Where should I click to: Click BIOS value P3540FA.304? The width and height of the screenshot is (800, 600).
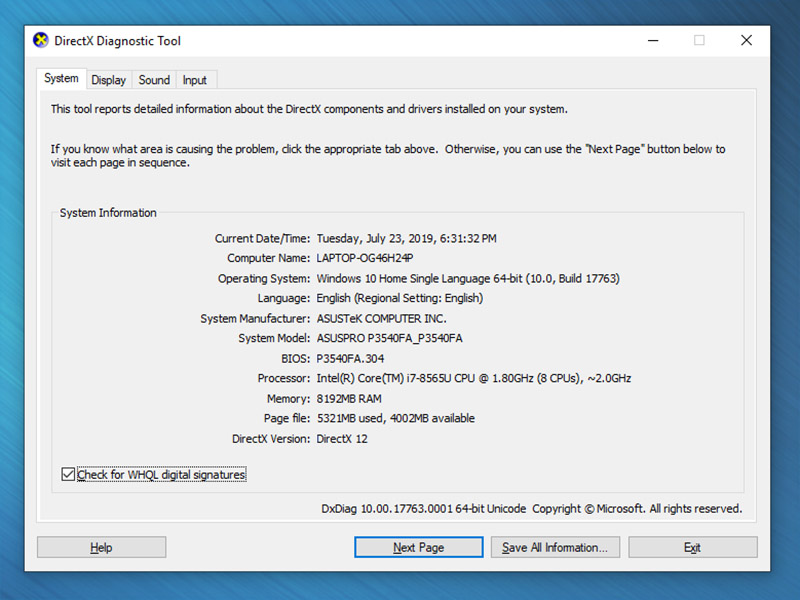350,359
